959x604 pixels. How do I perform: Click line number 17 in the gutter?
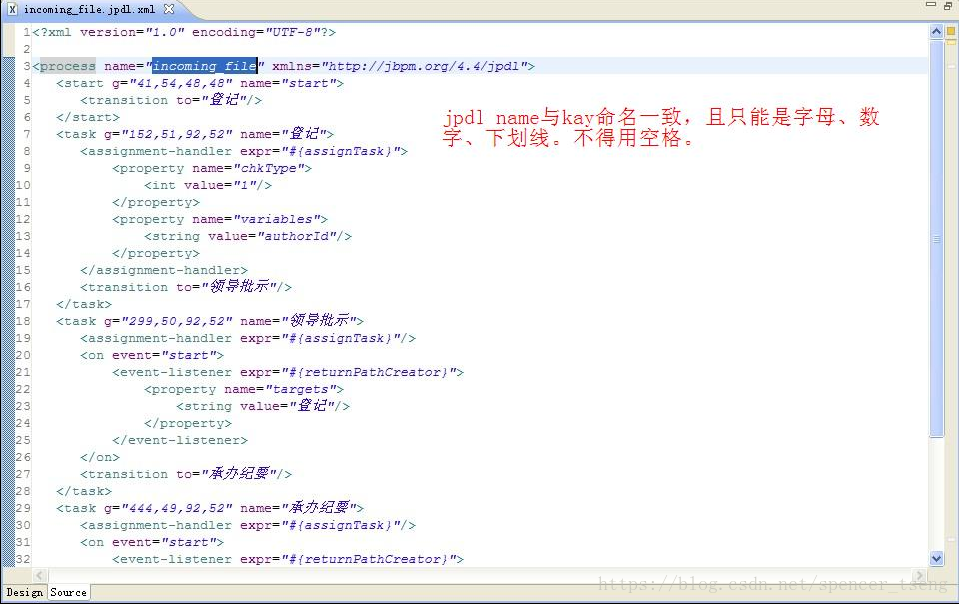pos(23,304)
